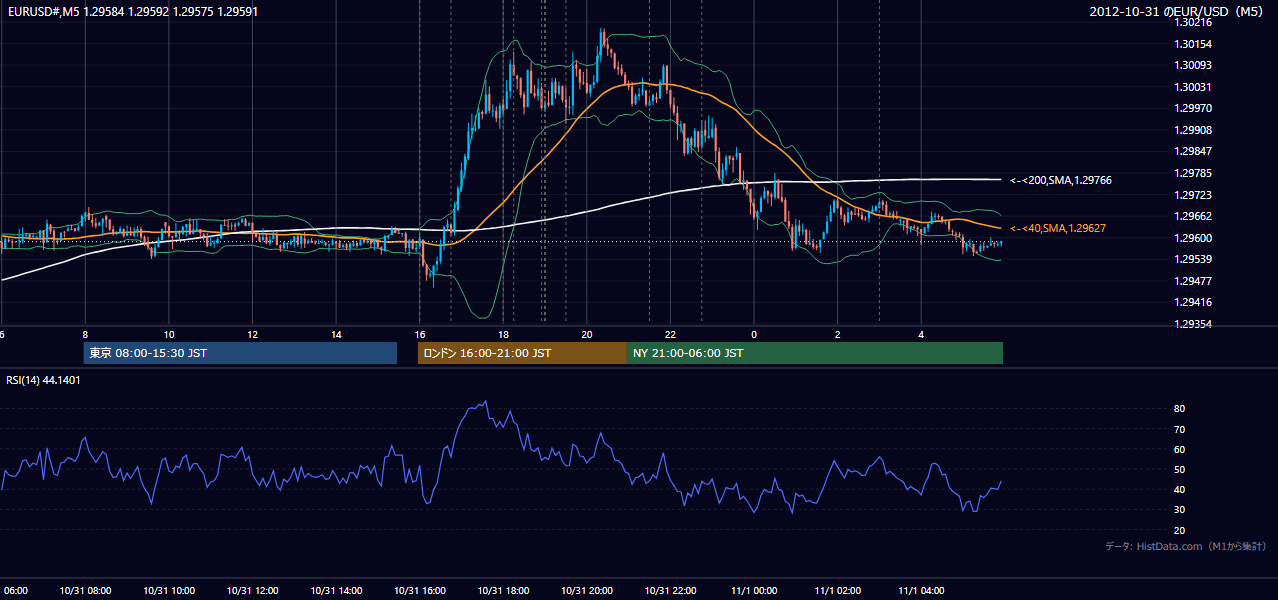Click price axis value 1.29847

pos(1194,151)
